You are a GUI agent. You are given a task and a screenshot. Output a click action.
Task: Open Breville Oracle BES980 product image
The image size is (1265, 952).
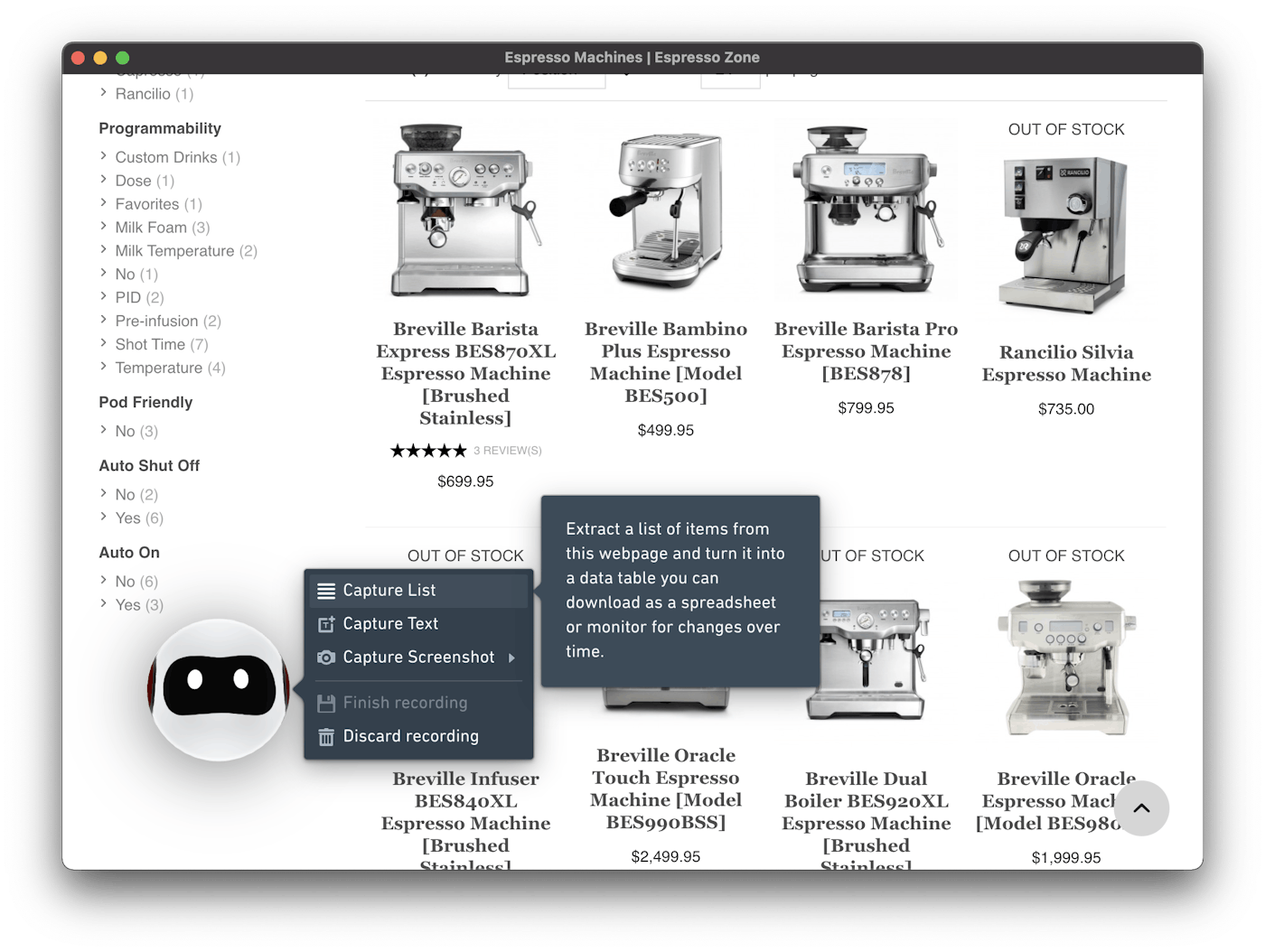tap(1066, 658)
